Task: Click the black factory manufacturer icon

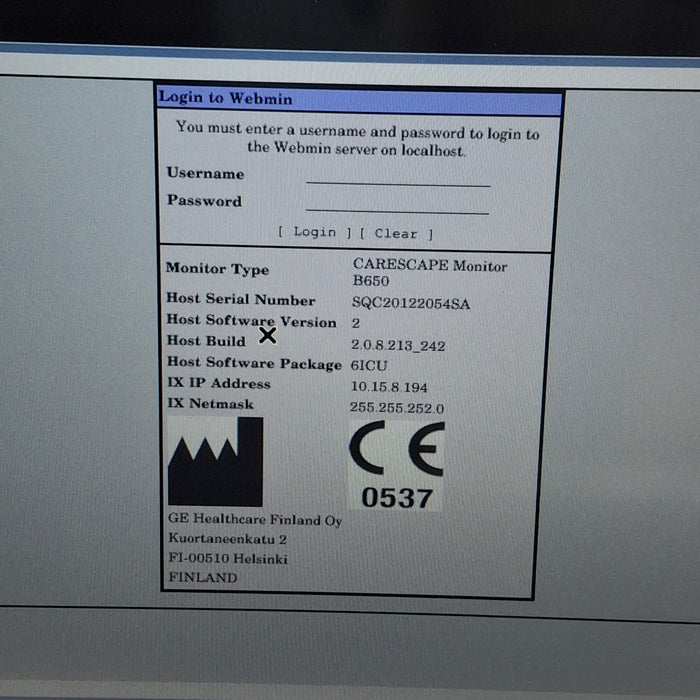Action: (215, 462)
